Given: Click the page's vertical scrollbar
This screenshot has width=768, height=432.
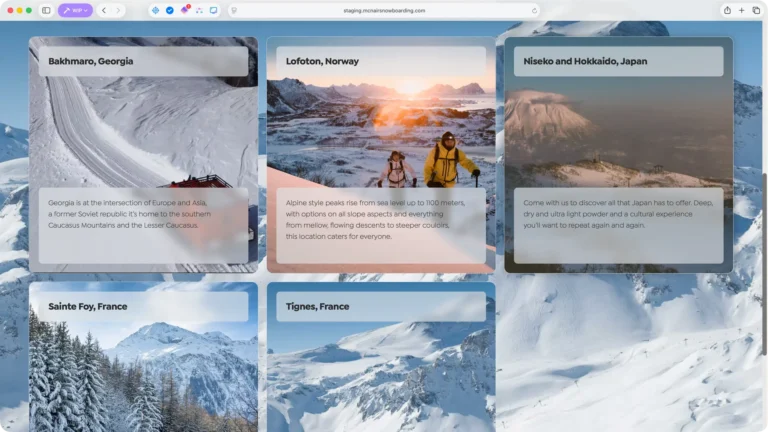Looking at the screenshot, I should [764, 260].
